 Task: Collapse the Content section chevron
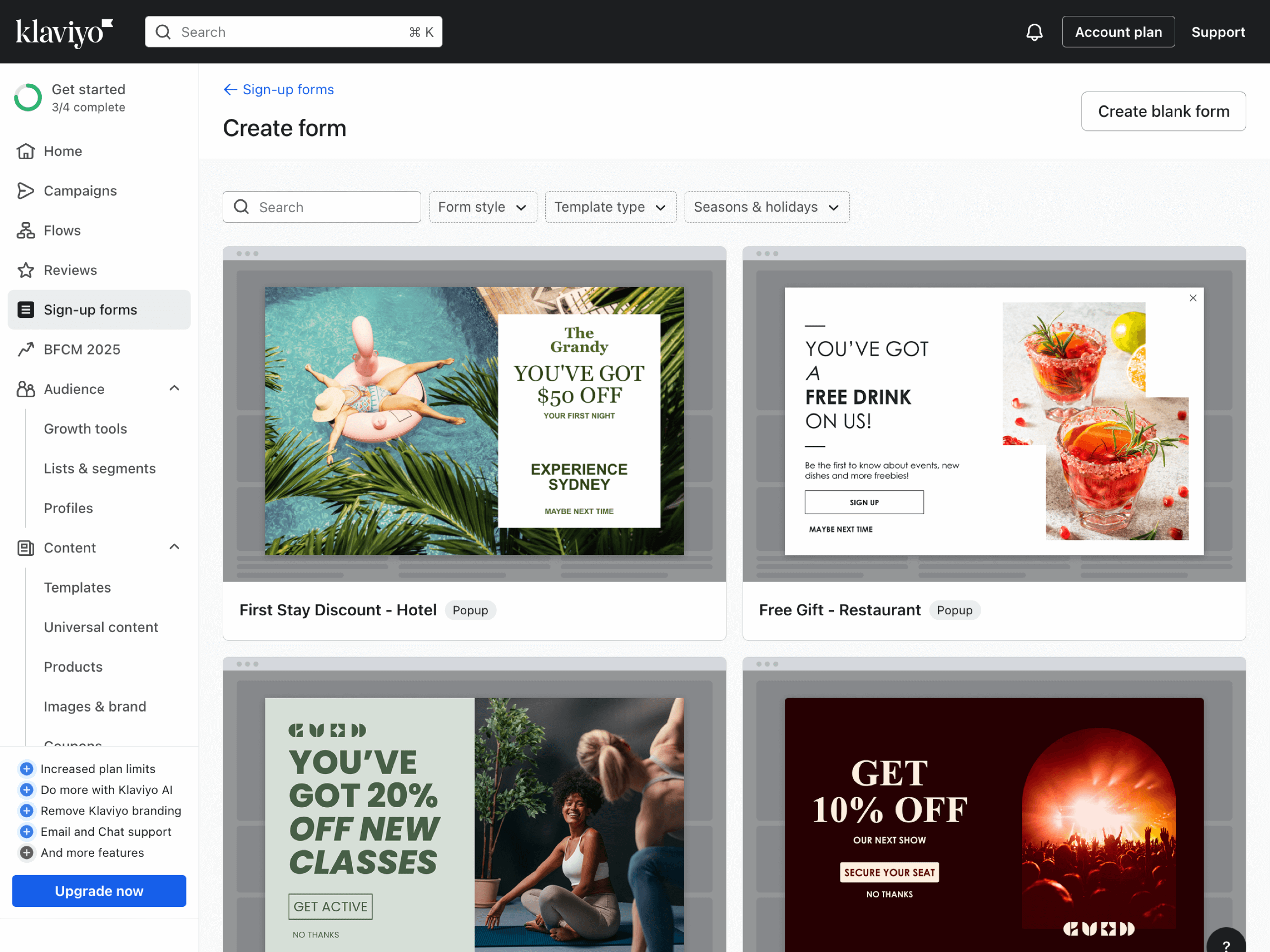pos(175,547)
